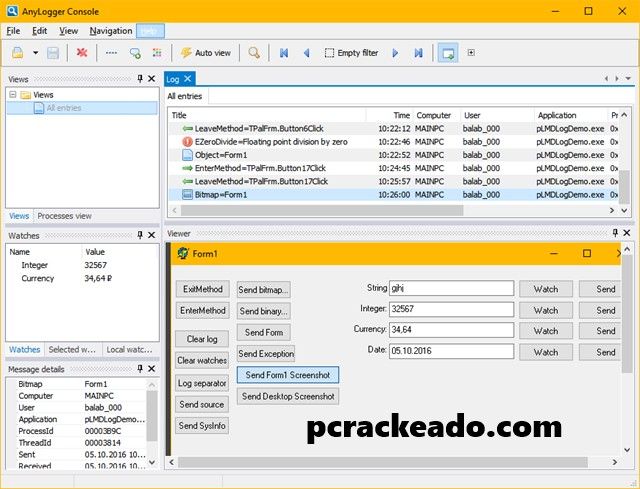The height and width of the screenshot is (489, 640).
Task: Click the Auto view toolbar button
Action: coord(205,52)
